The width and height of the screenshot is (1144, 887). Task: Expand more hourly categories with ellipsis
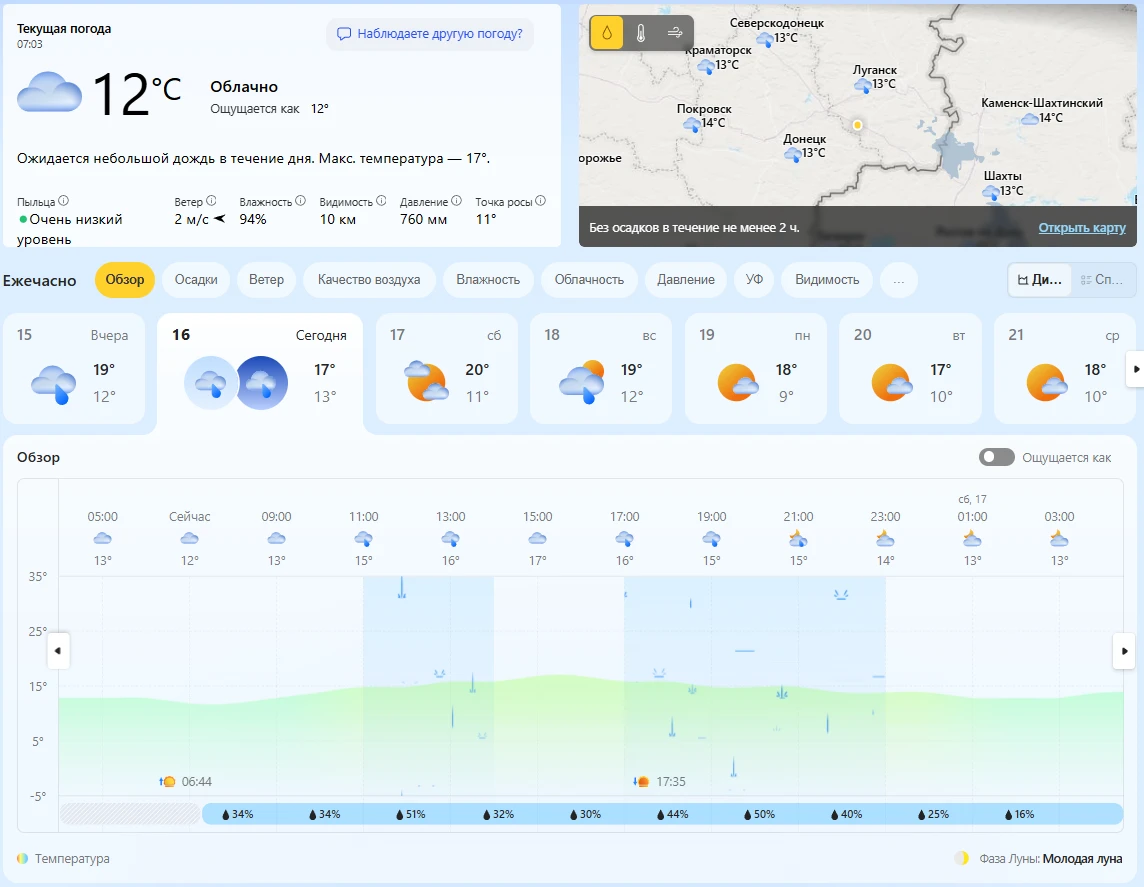899,280
